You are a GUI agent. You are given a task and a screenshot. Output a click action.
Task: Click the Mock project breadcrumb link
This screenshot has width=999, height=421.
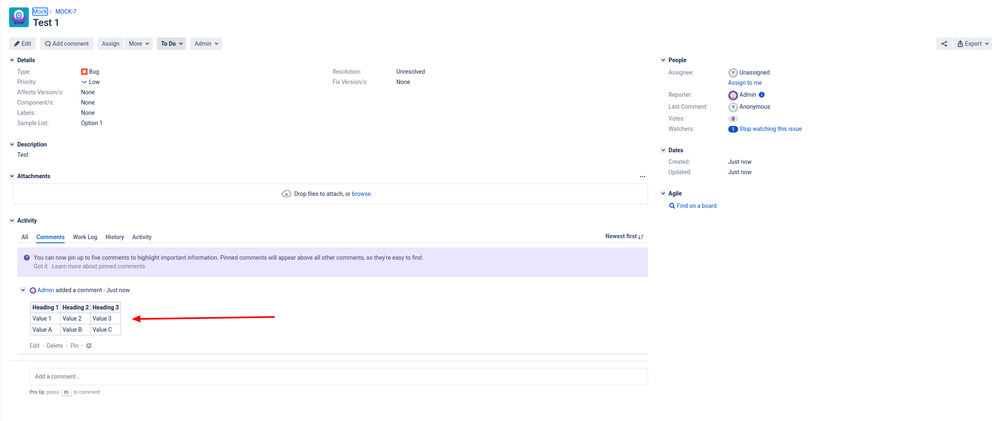[40, 11]
